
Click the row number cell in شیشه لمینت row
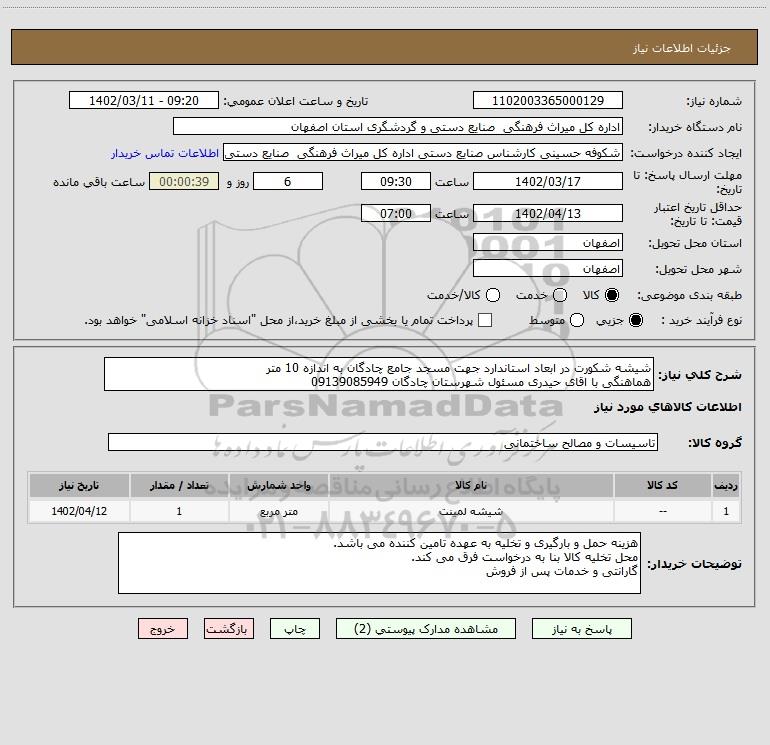coord(726,511)
